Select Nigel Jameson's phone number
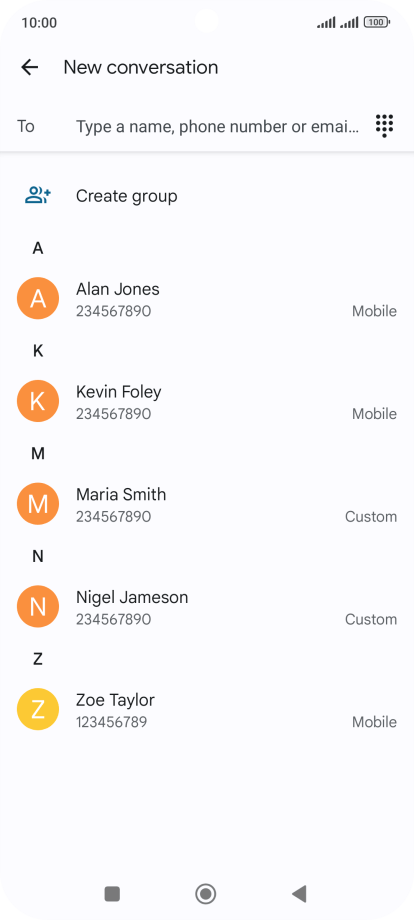The image size is (414, 920). coord(113,620)
